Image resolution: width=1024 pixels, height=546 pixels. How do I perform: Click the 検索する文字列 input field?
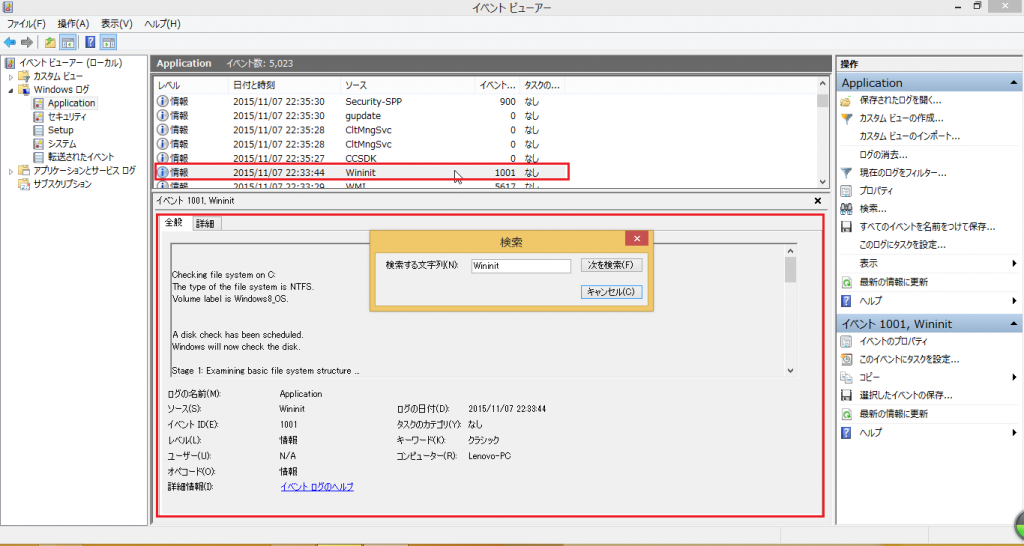click(x=520, y=266)
